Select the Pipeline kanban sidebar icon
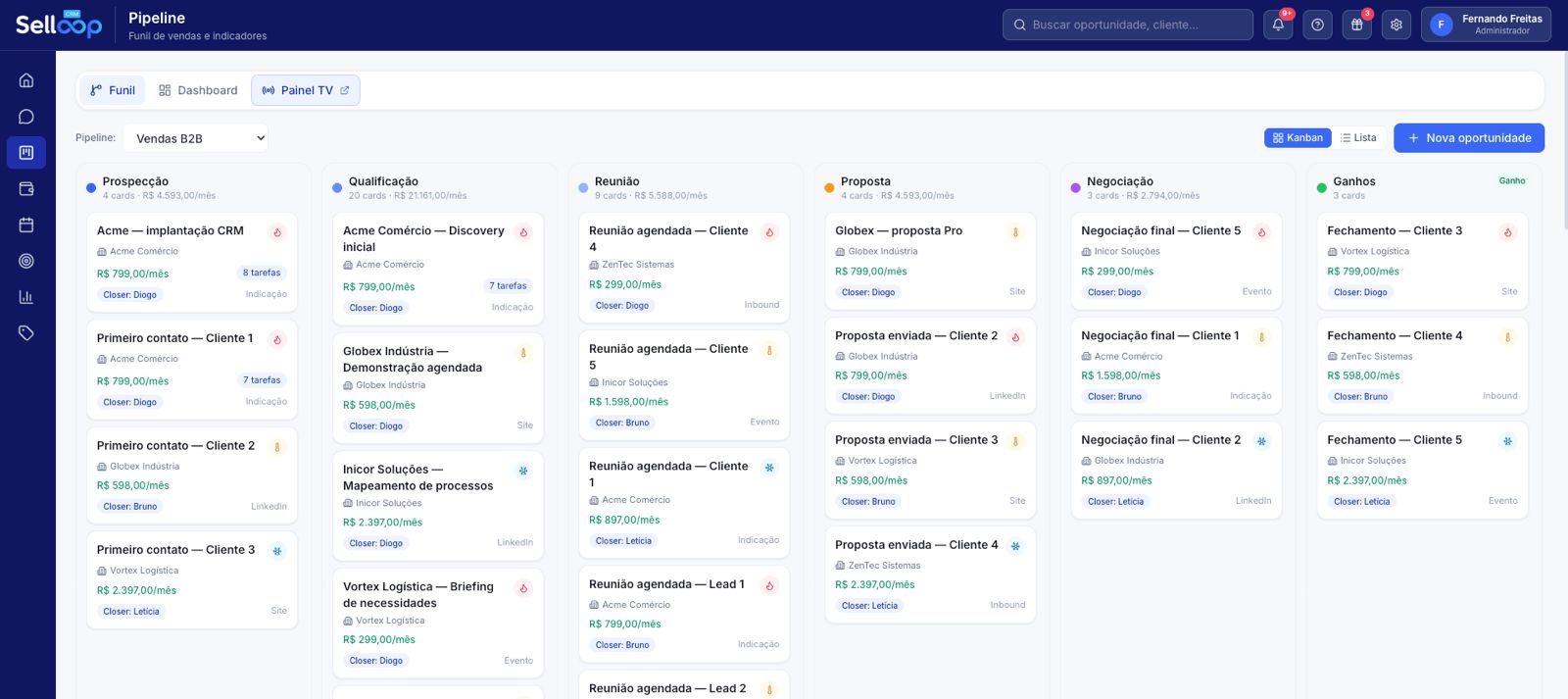Screen dimensions: 1568x699 pyautogui.click(x=26, y=153)
